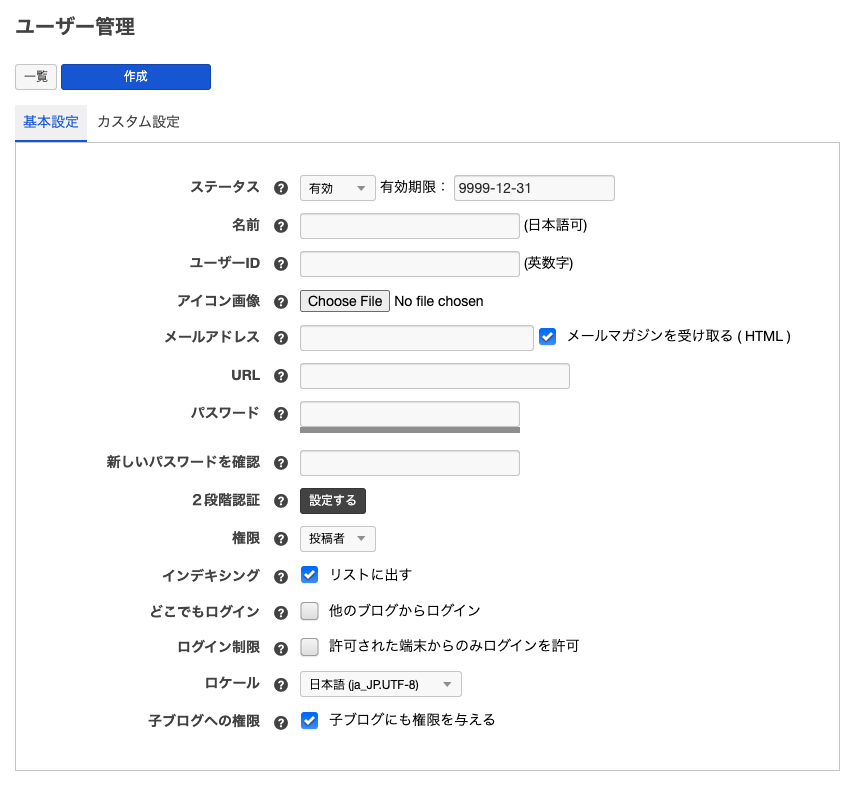Image resolution: width=858 pixels, height=788 pixels.
Task: Open help icon for パスワード
Action: coord(281,414)
